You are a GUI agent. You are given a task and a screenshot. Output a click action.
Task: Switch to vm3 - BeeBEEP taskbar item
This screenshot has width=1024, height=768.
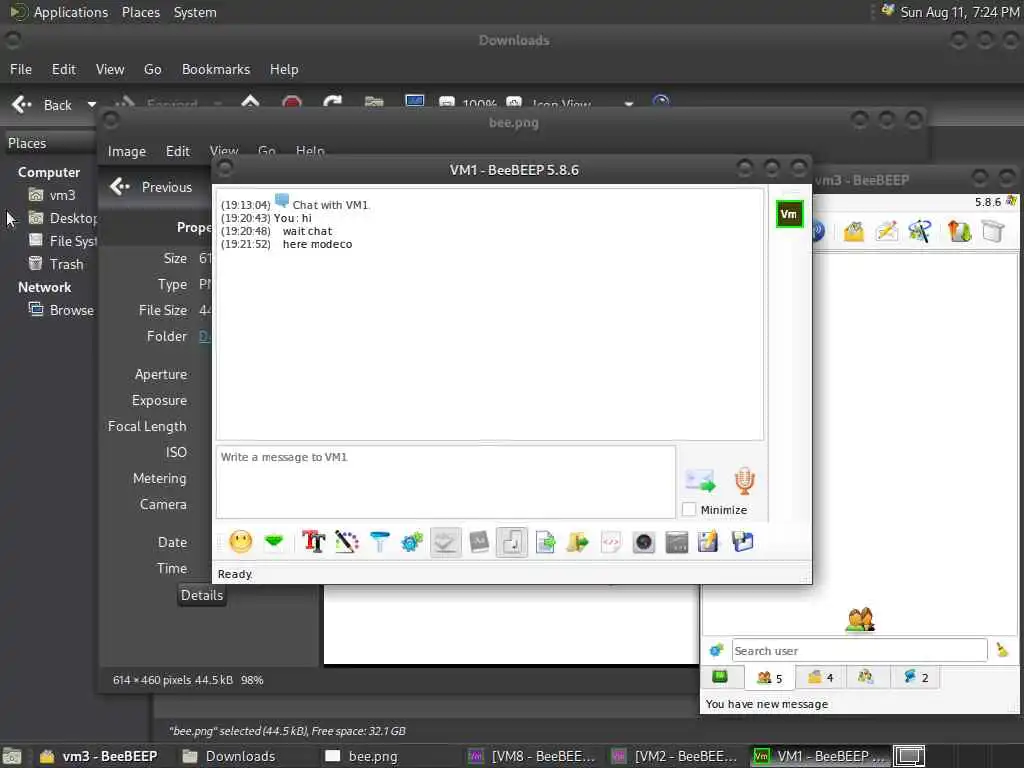[x=99, y=756]
